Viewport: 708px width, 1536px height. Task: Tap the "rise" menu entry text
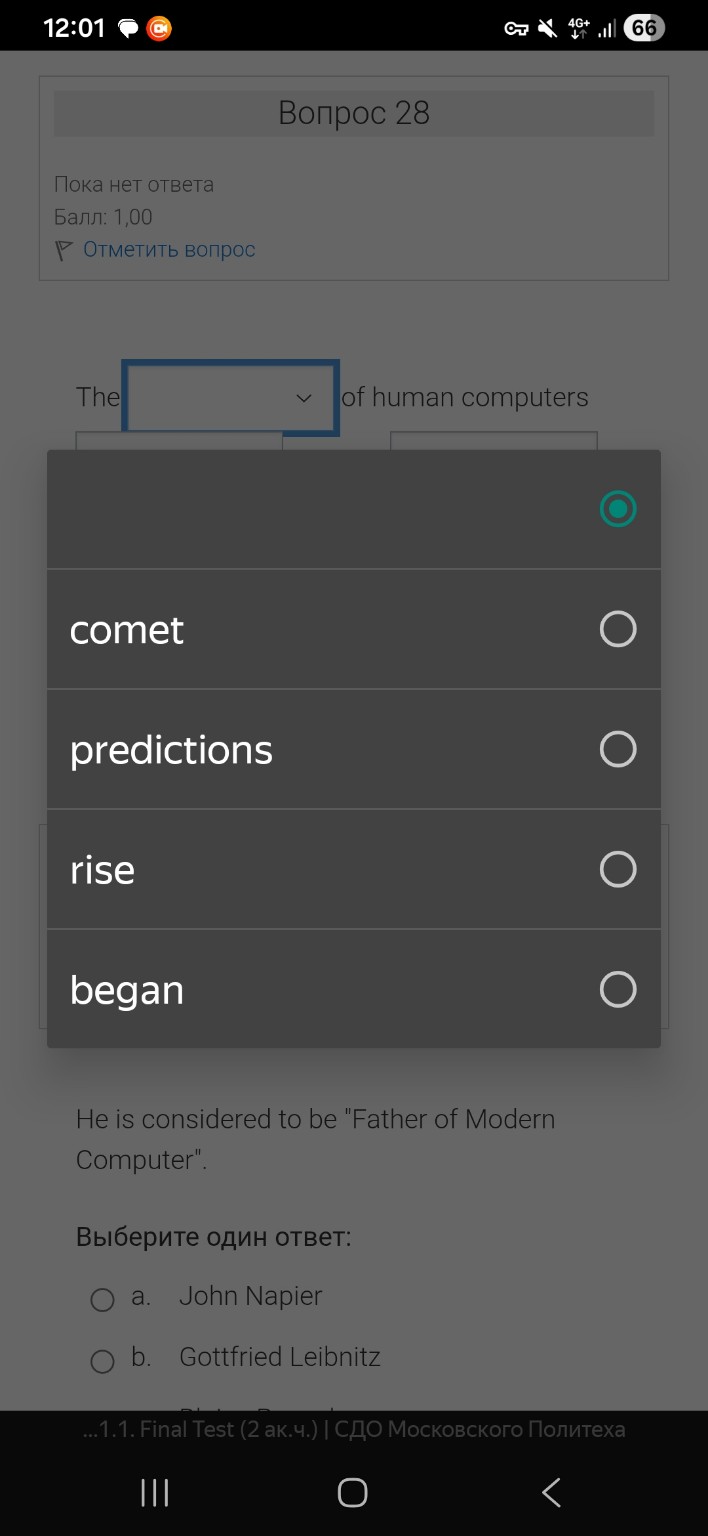pos(102,870)
